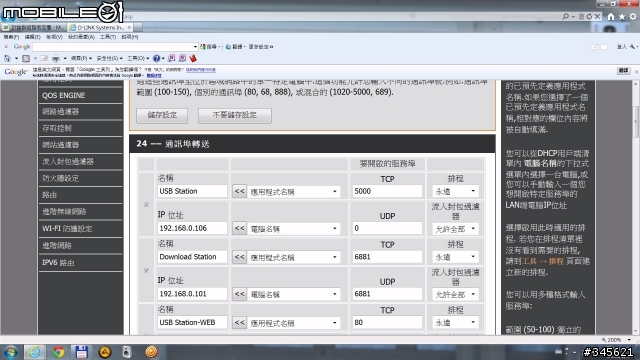Viewport: 640px width, 360px height.
Task: Click the address bar search magnifier
Action: 565,17
